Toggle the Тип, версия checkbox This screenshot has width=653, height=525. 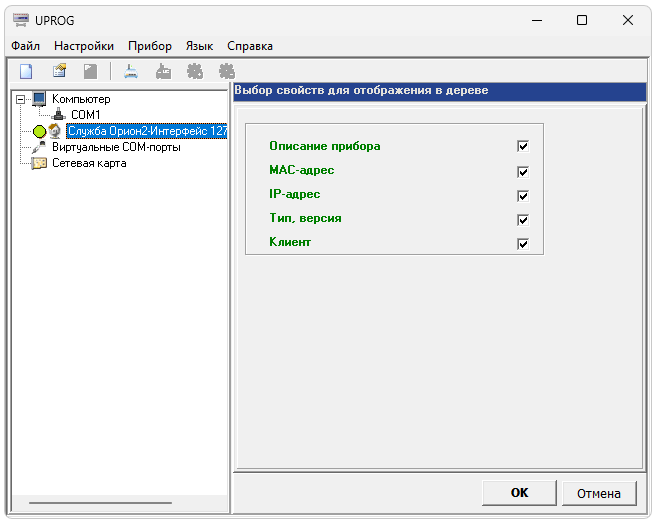click(x=523, y=220)
